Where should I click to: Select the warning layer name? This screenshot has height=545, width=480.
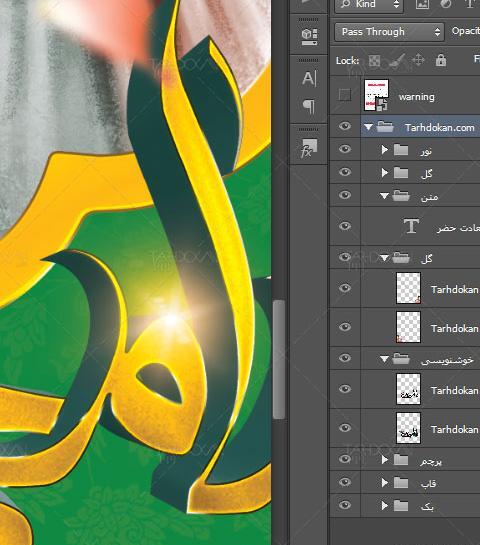coord(416,97)
